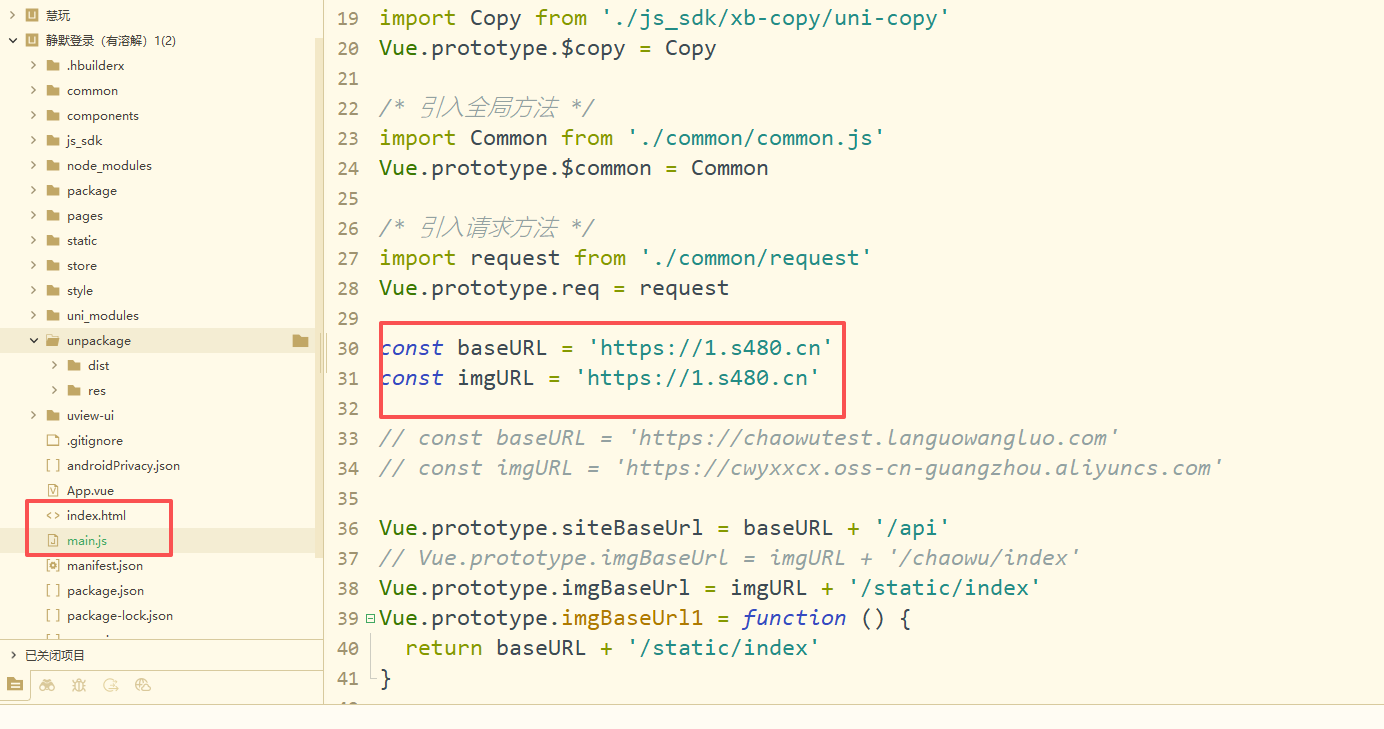Collapse the unpackage folder chevron
This screenshot has height=729, width=1384.
coord(33,341)
